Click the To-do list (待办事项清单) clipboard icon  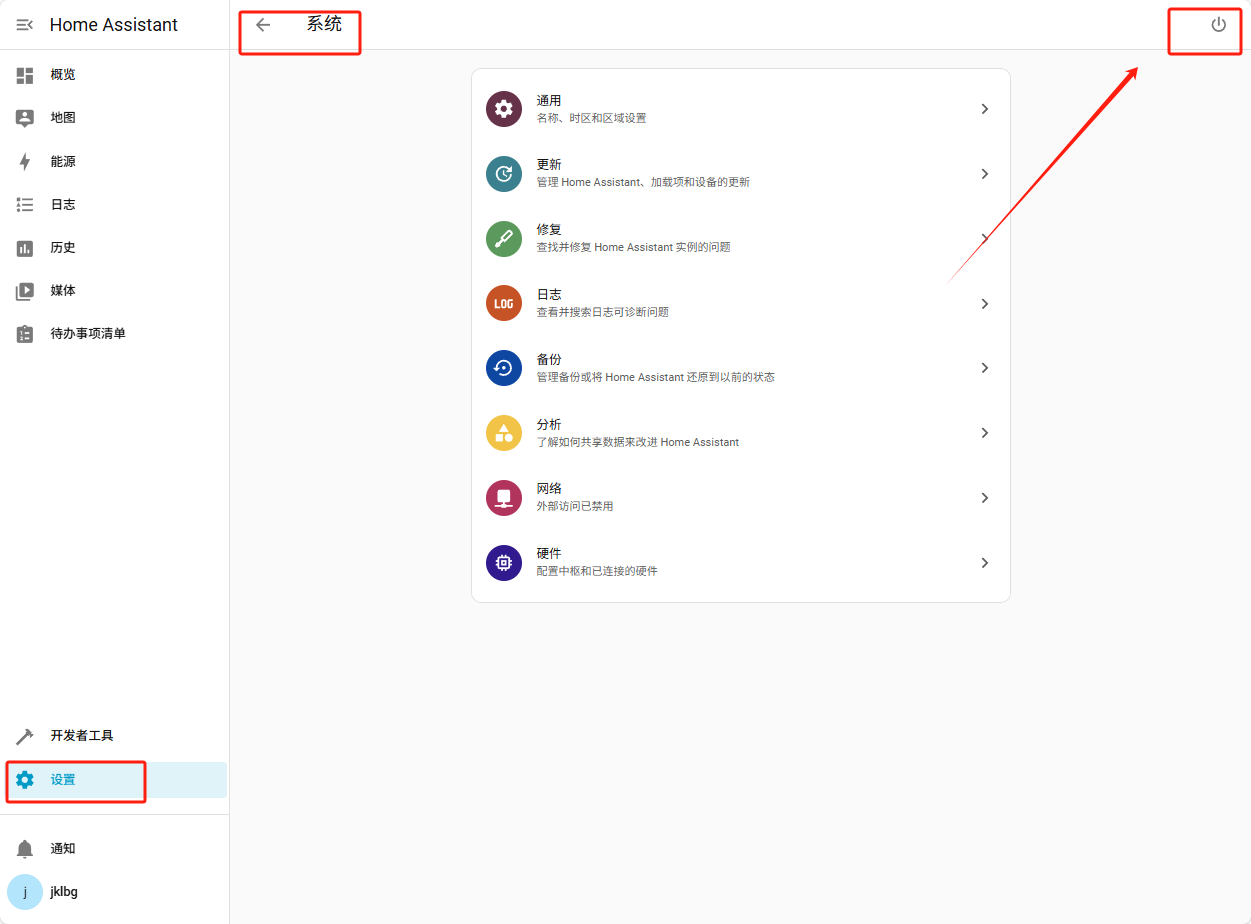click(x=25, y=334)
